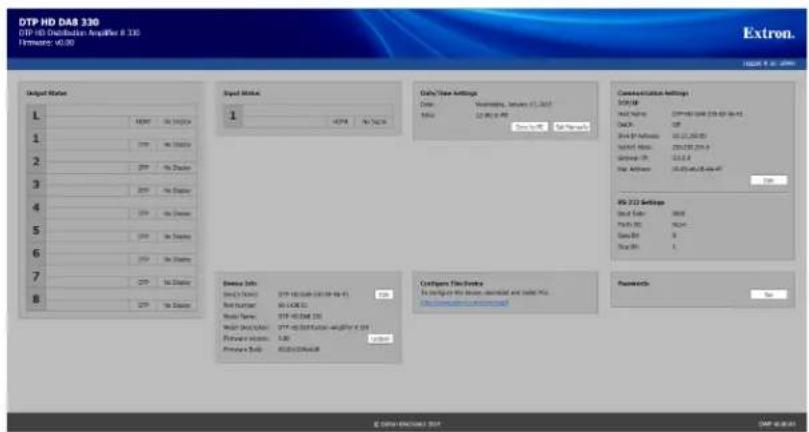This screenshot has height=432, width=809.
Task: Click the subnet mask value
Action: (x=691, y=147)
